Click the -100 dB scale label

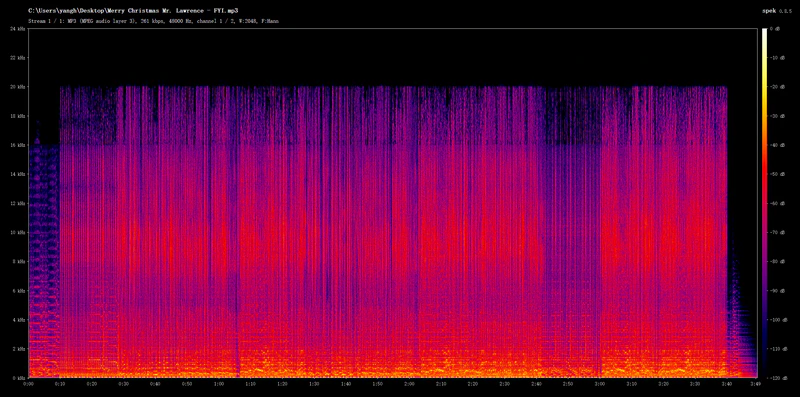point(779,319)
